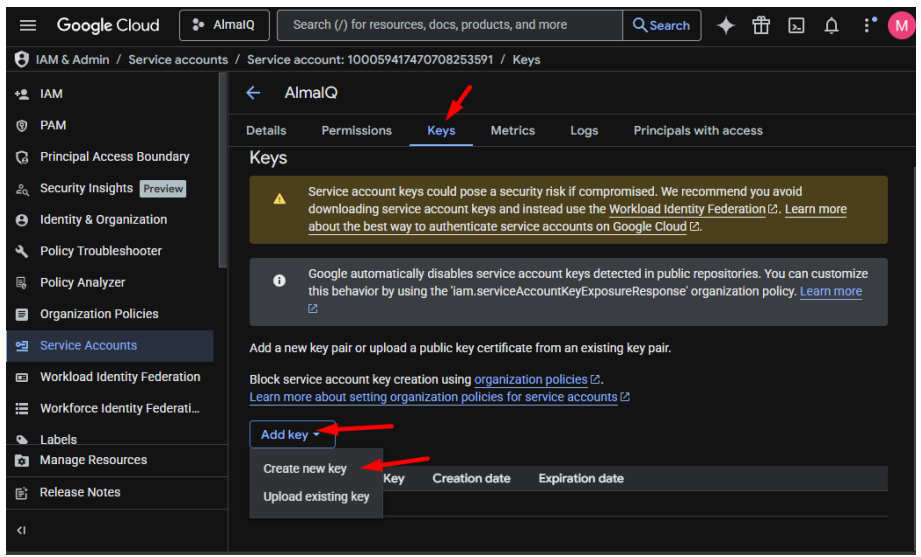This screenshot has width=921, height=557.
Task: Open Identity & Organization
Action: 103,219
